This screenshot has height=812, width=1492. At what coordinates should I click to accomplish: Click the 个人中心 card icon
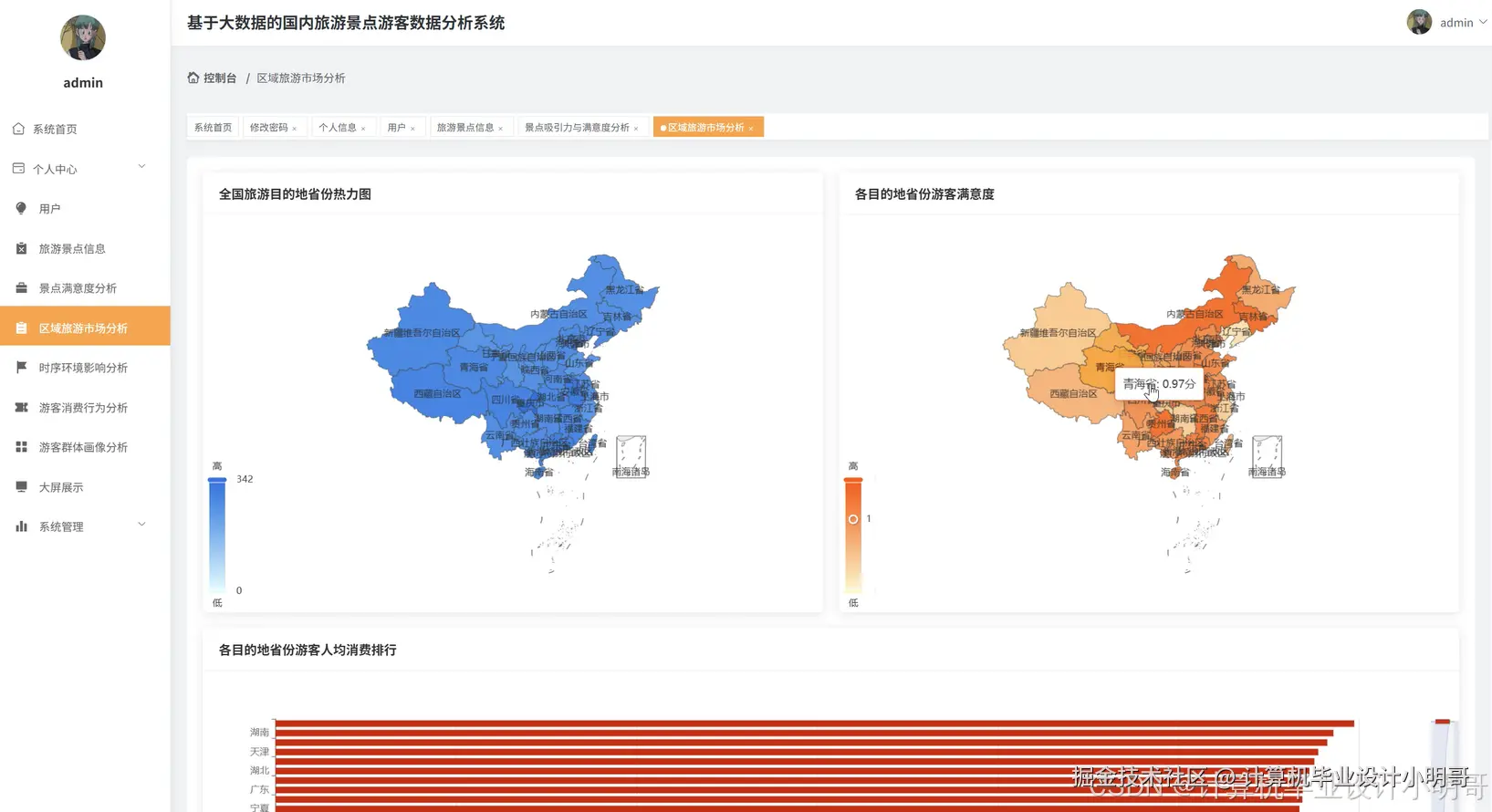[x=18, y=169]
